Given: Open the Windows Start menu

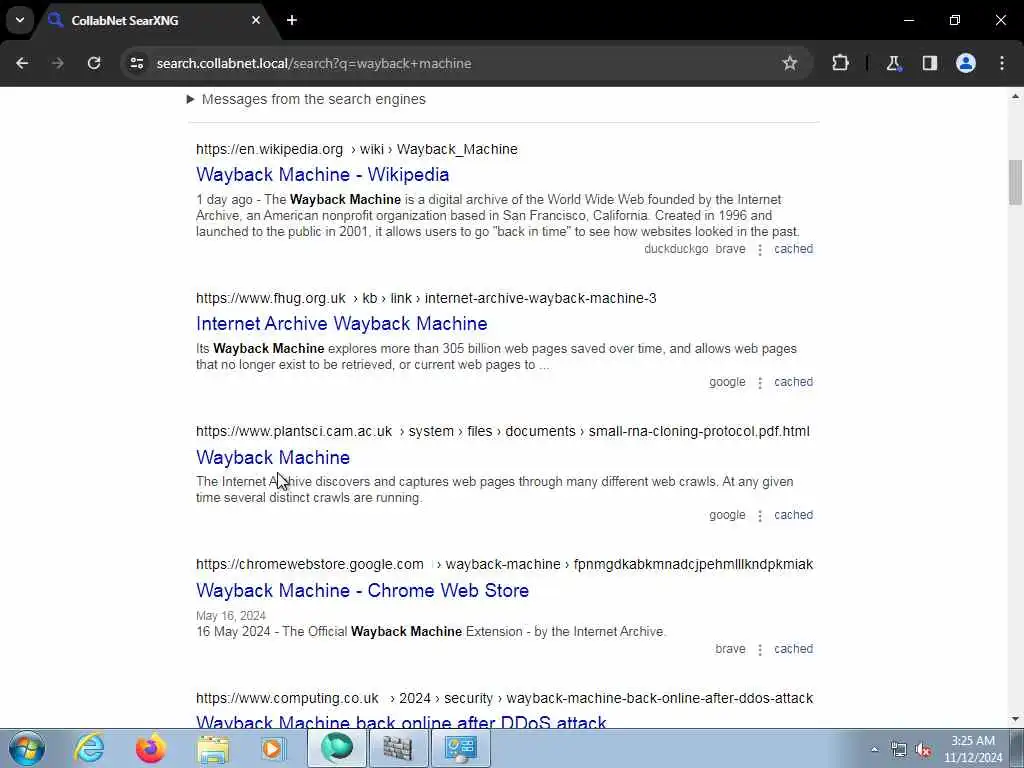Looking at the screenshot, I should pyautogui.click(x=26, y=748).
